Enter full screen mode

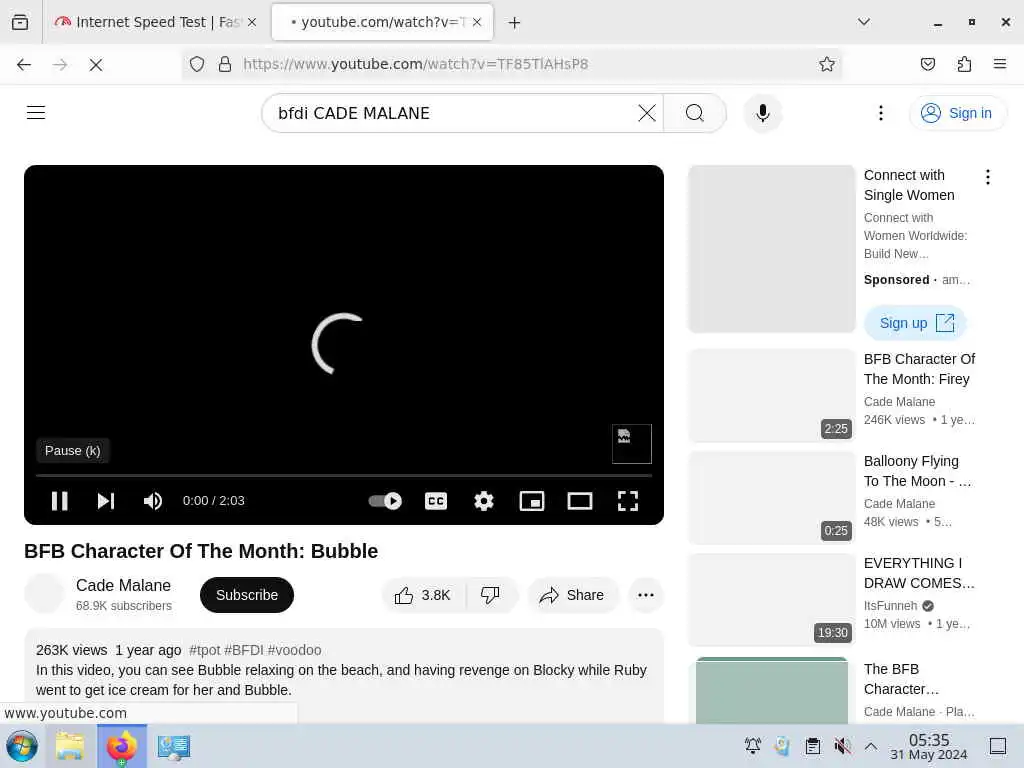coord(628,501)
